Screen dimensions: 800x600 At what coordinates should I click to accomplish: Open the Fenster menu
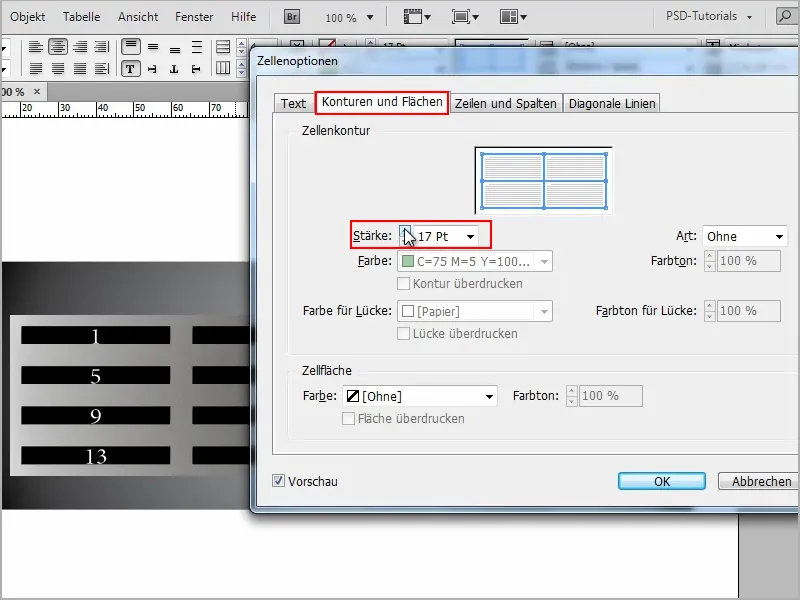[193, 16]
